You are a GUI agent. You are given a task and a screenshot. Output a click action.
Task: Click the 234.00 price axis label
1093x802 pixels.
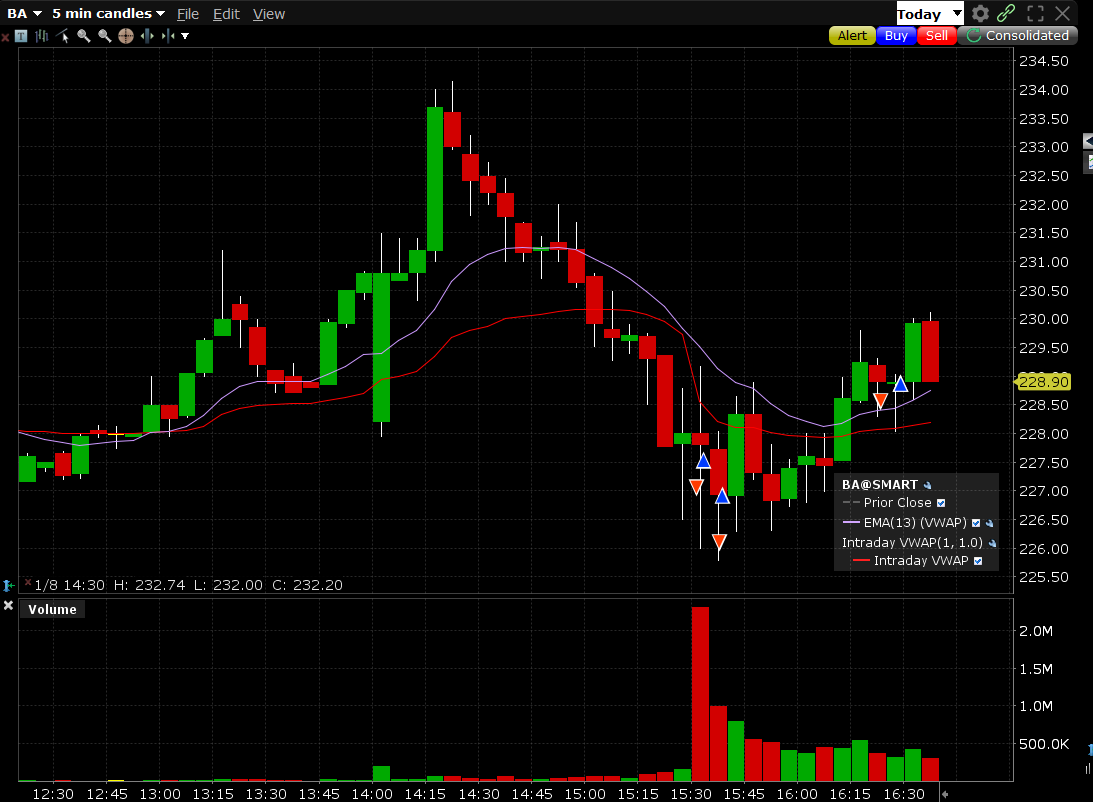(1044, 90)
